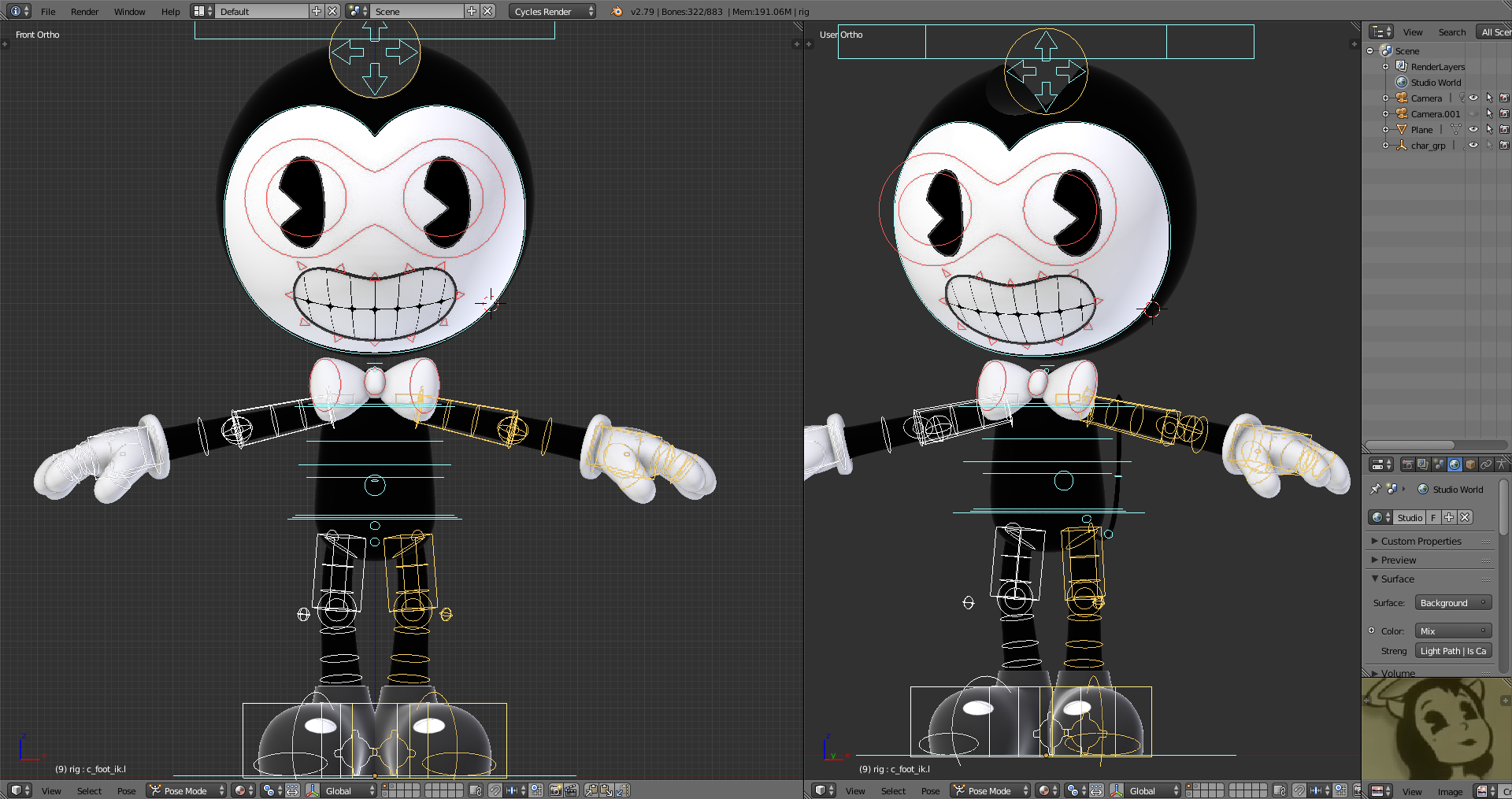Open right viewport Select menu
This screenshot has height=799, width=1512.
(x=893, y=791)
